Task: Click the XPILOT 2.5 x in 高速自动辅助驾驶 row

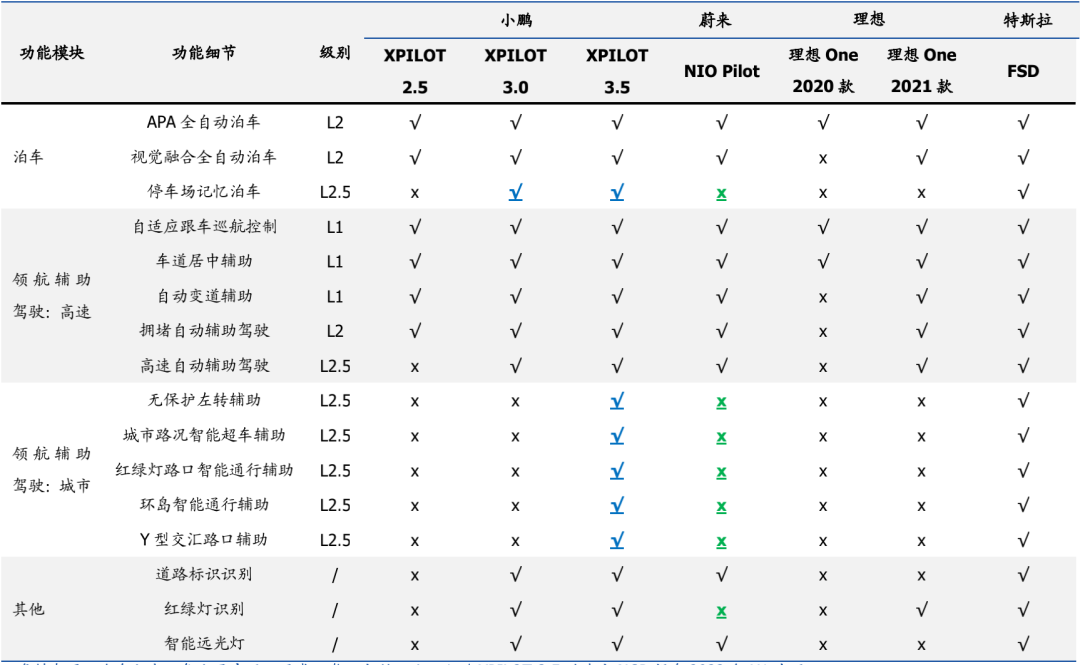Action: [x=415, y=367]
